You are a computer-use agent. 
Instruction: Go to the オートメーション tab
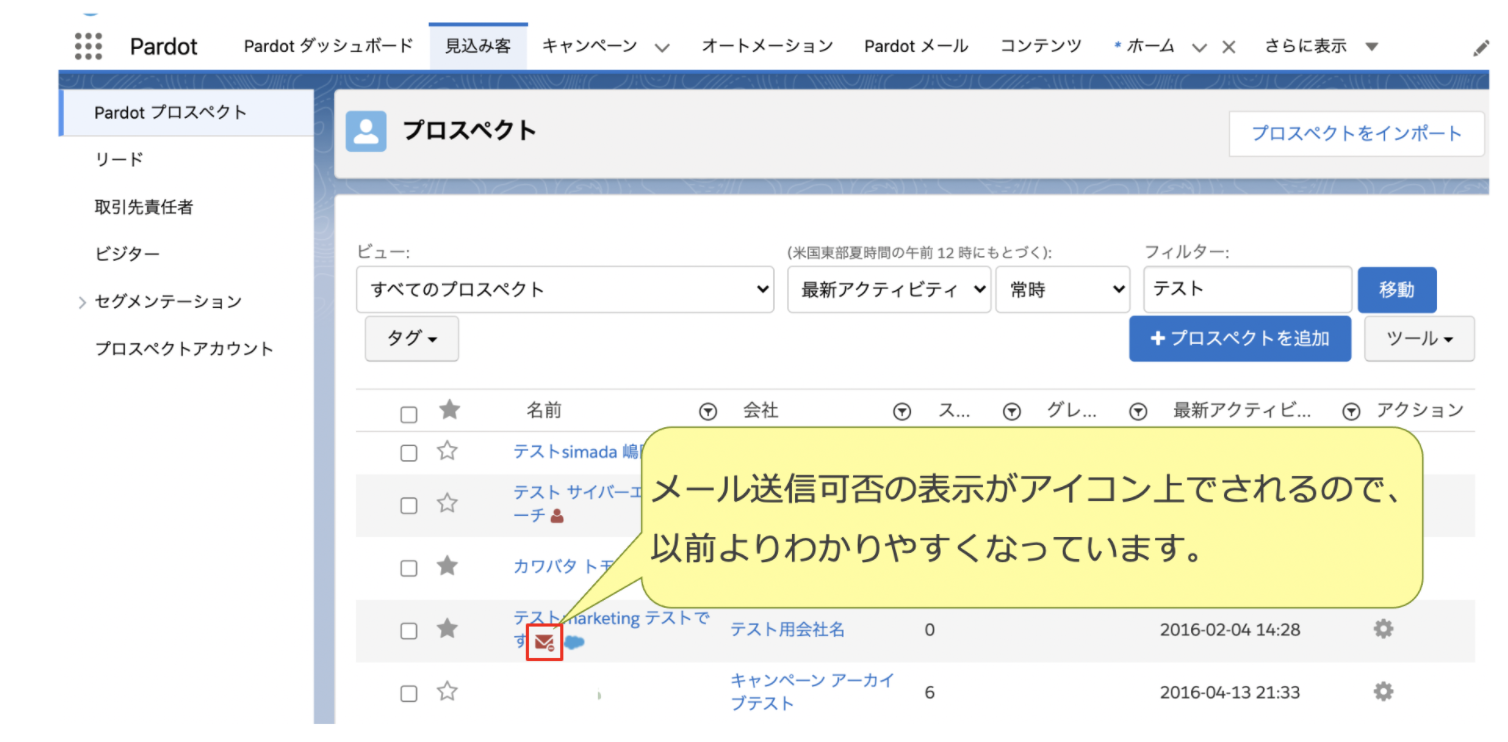(x=767, y=46)
